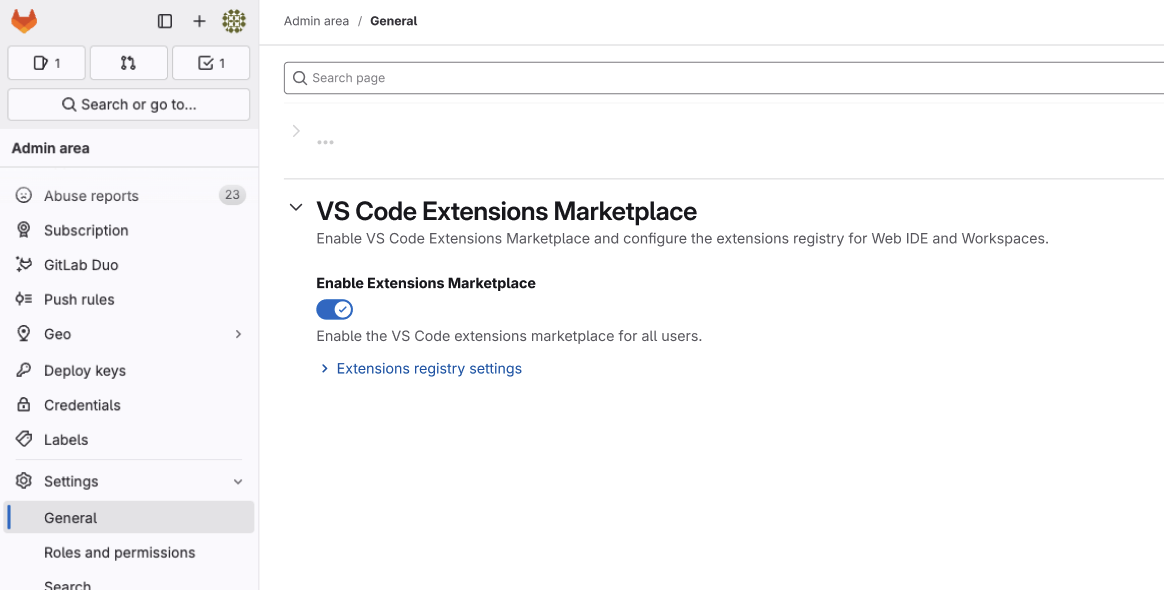Open merge requests shortcut
Image resolution: width=1164 pixels, height=590 pixels.
tap(128, 63)
